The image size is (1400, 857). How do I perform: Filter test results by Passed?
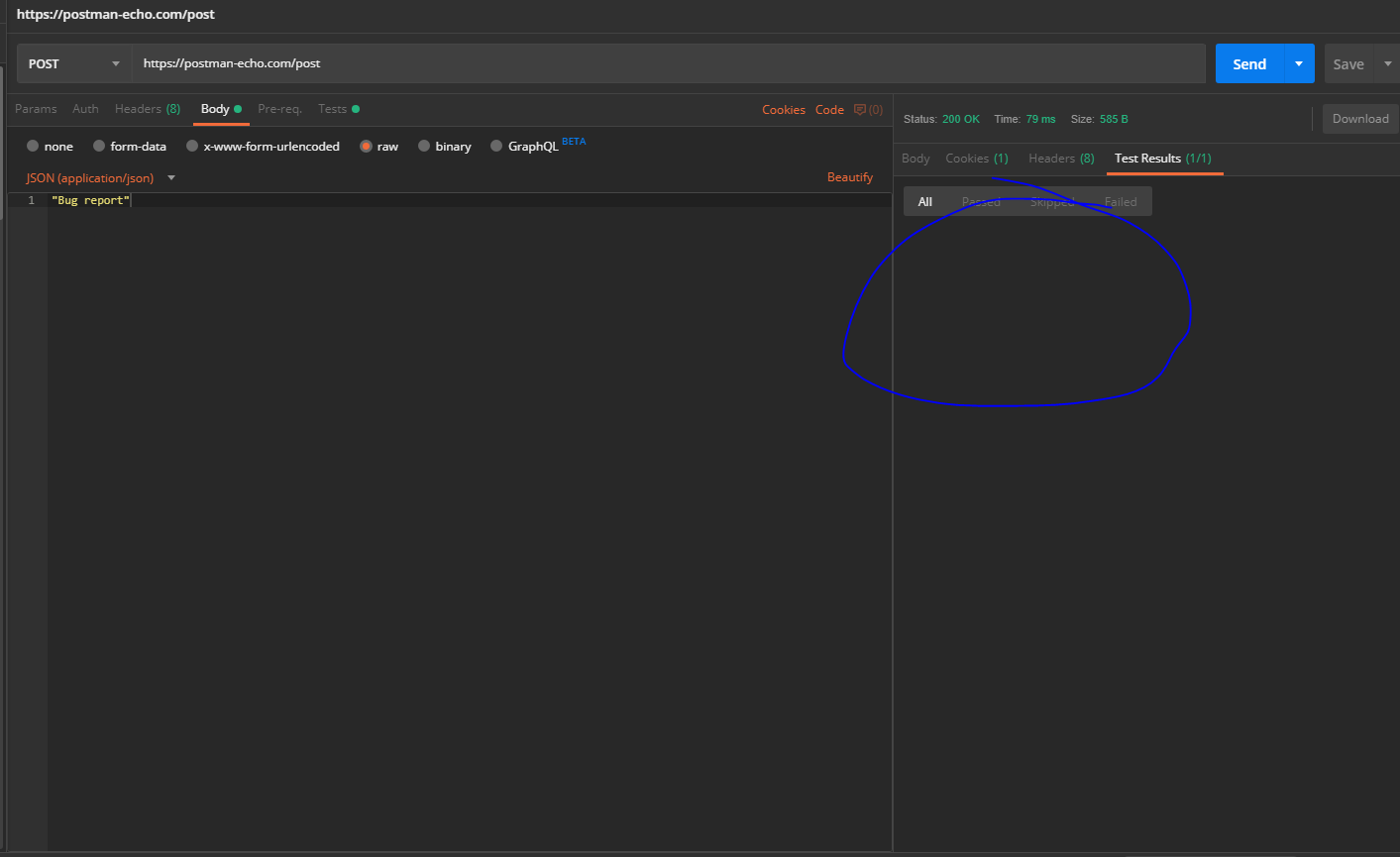click(981, 201)
